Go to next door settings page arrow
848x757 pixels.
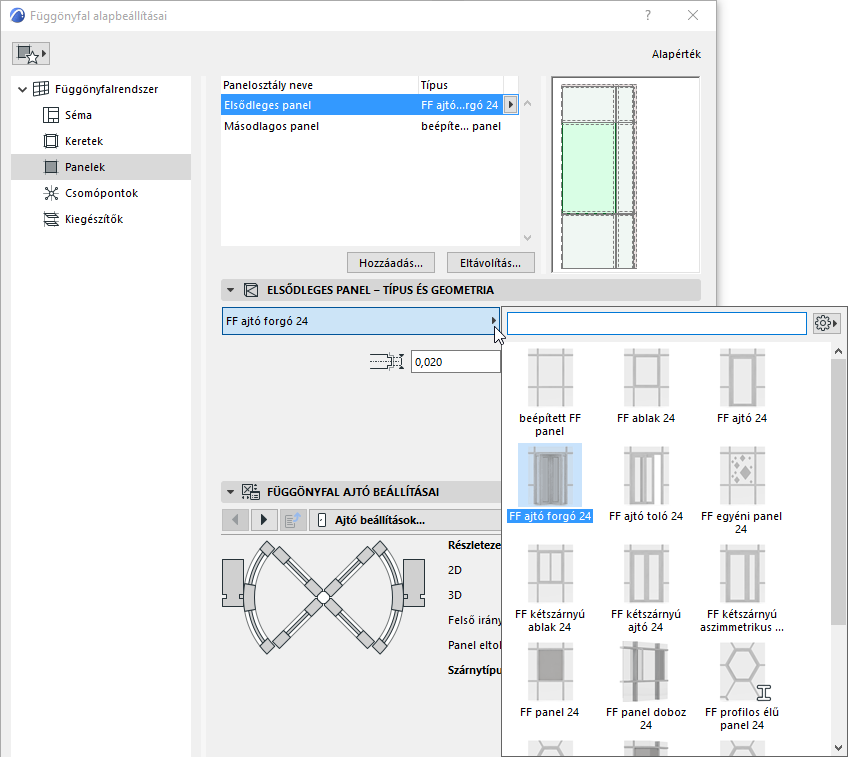coord(264,520)
